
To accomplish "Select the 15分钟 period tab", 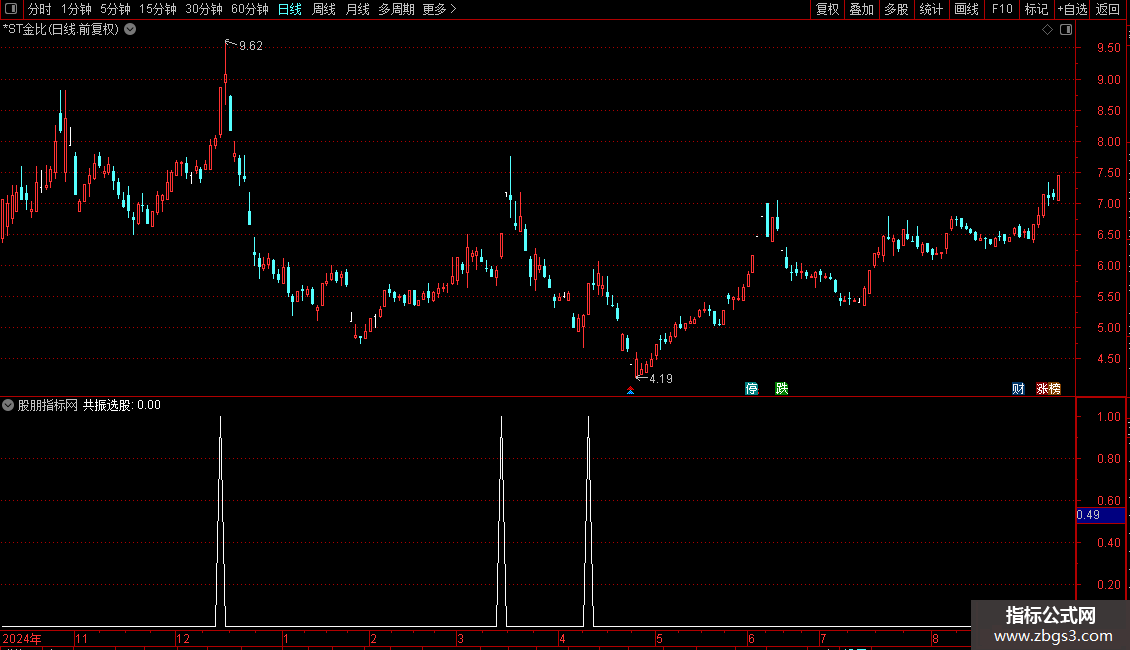I will pyautogui.click(x=158, y=9).
